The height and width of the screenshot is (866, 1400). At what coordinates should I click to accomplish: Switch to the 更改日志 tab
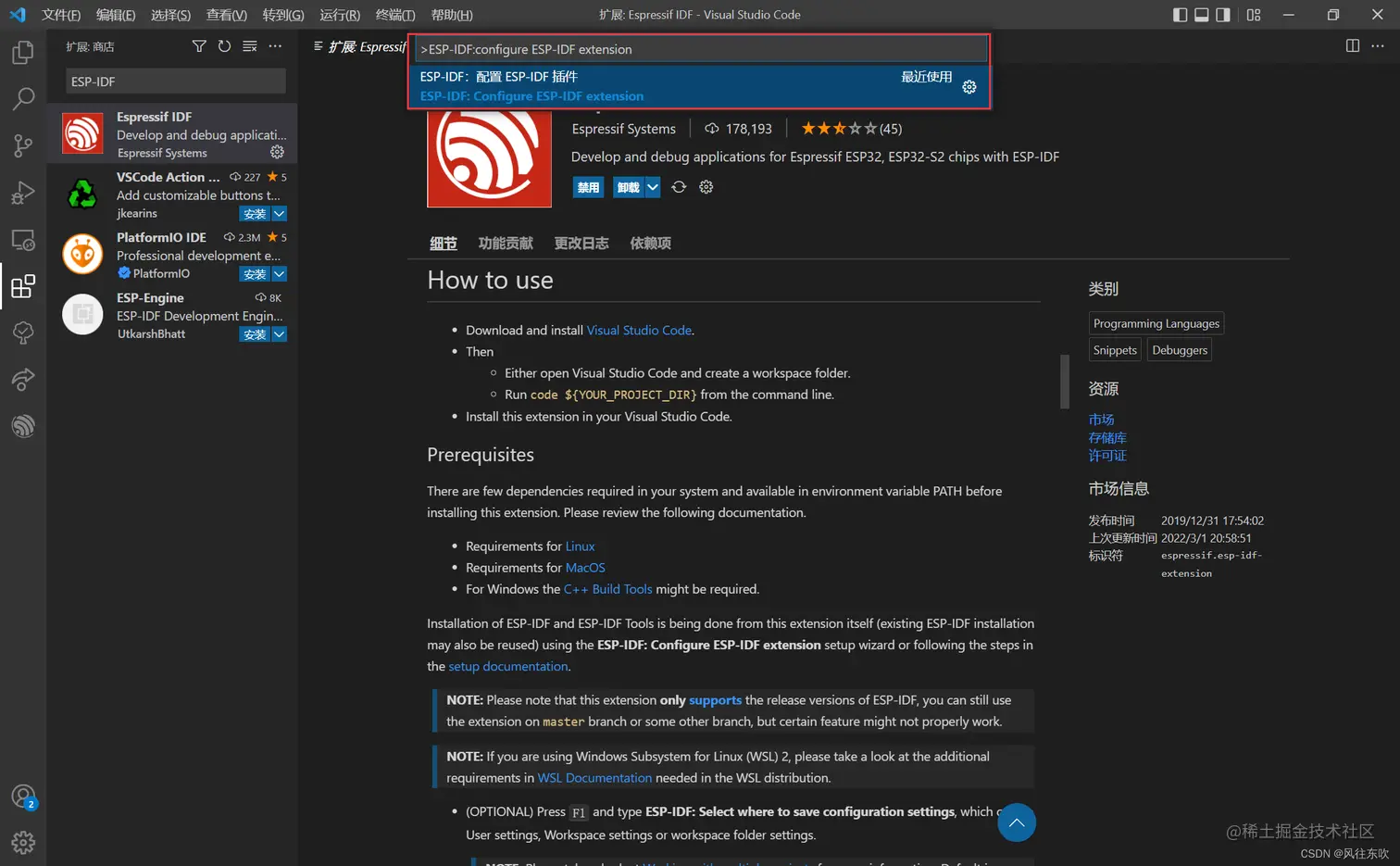(x=581, y=243)
